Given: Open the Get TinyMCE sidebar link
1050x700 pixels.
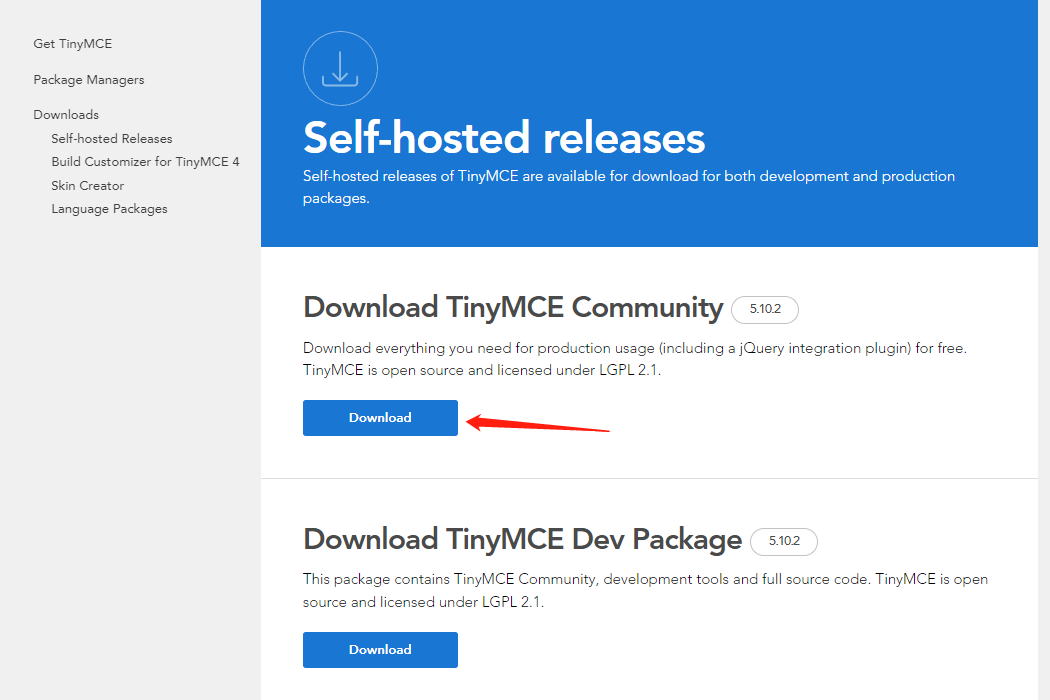Looking at the screenshot, I should point(72,44).
